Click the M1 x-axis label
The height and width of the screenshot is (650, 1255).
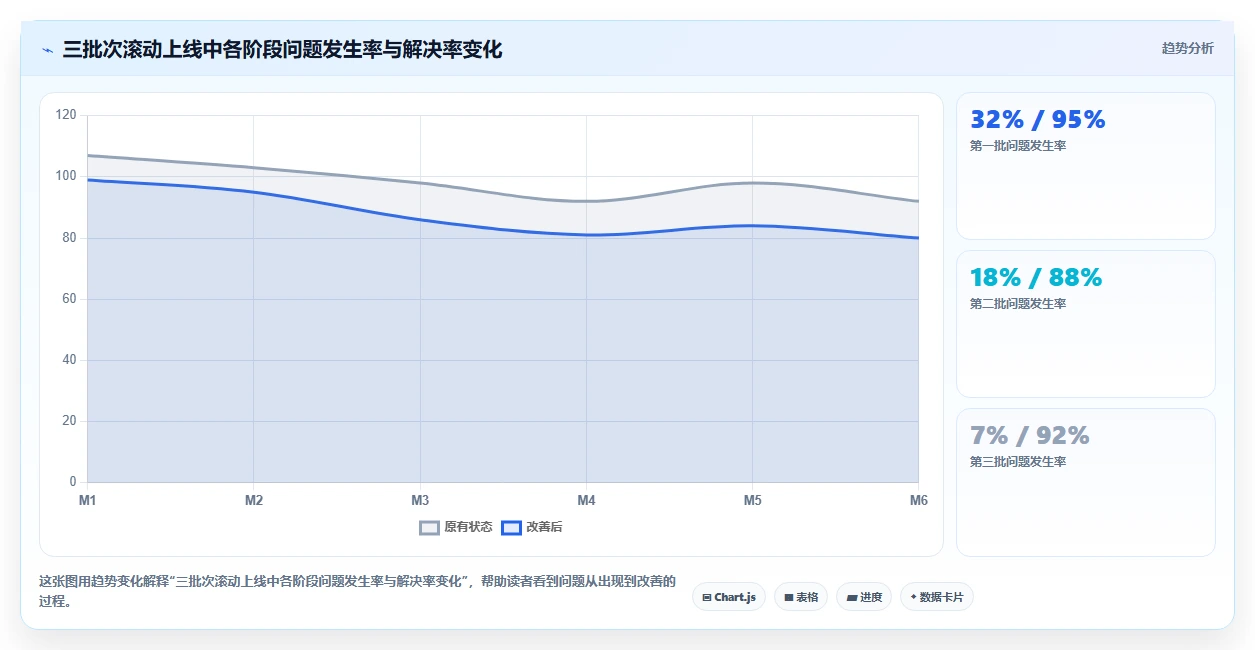pos(88,500)
